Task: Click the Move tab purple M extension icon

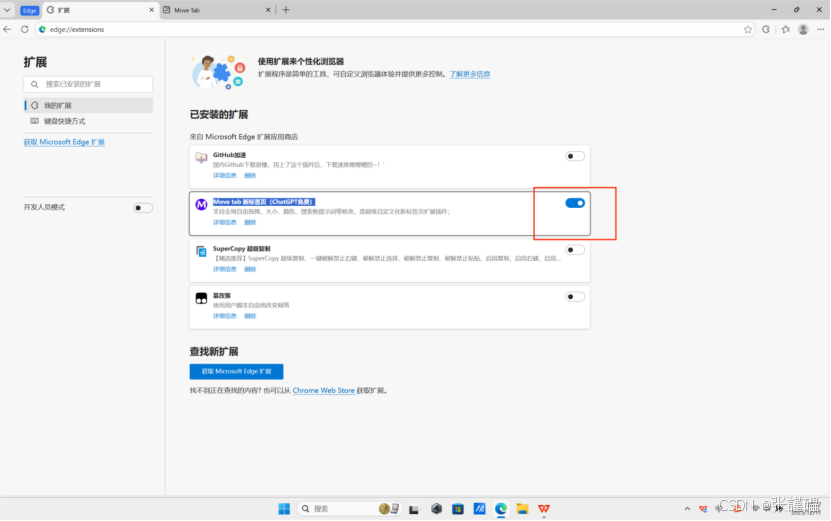Action: [x=201, y=204]
